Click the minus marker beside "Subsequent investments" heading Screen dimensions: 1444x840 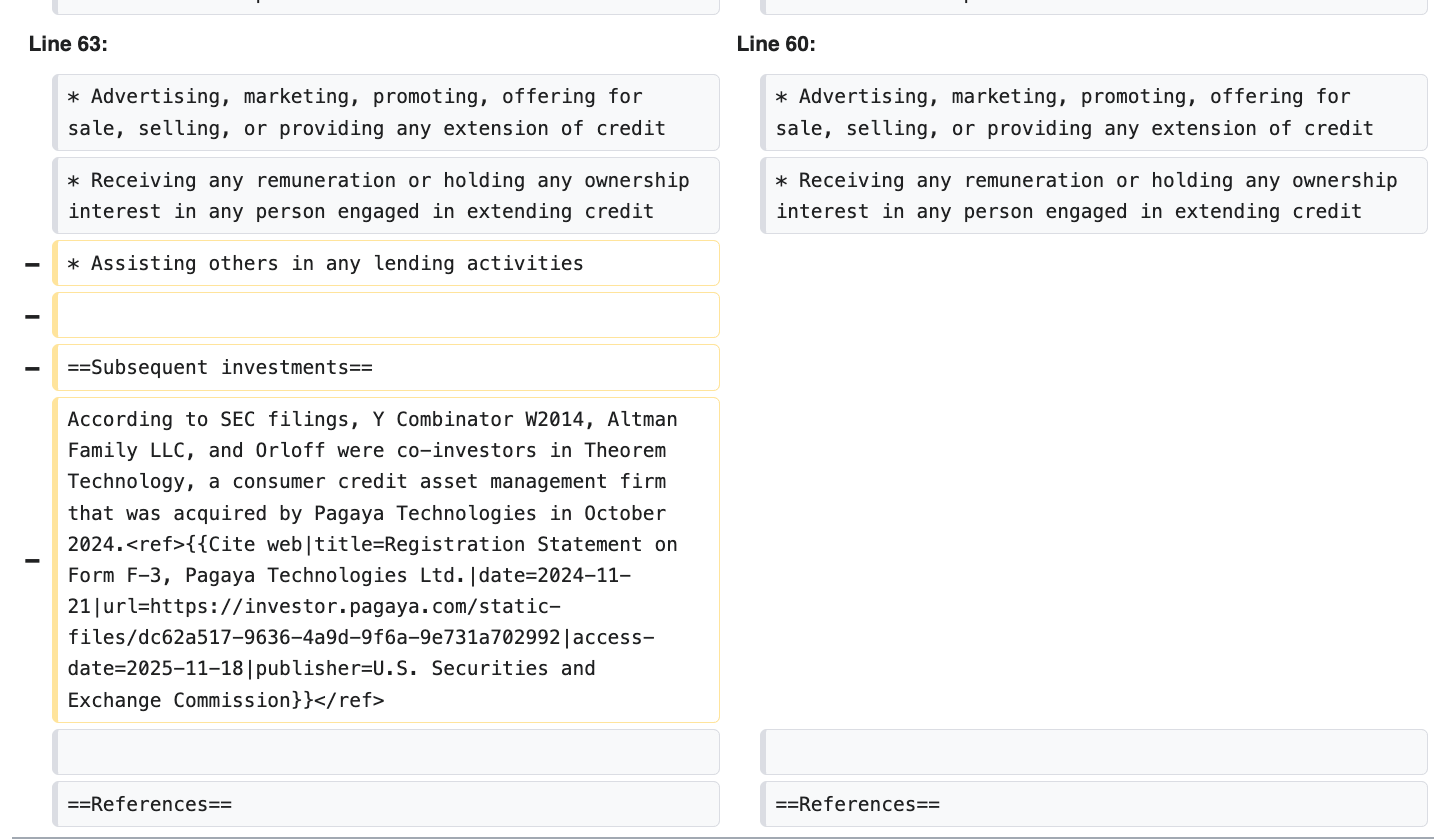click(x=32, y=368)
